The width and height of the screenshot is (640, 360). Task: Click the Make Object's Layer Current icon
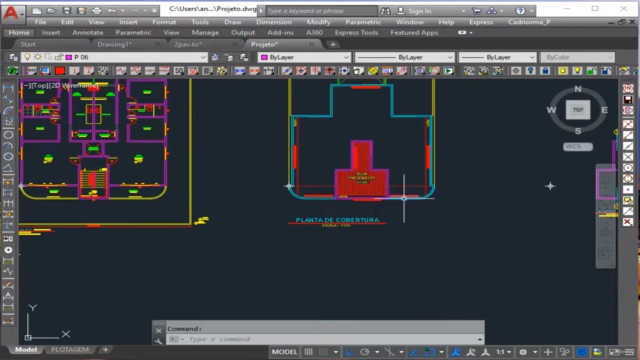coord(215,57)
